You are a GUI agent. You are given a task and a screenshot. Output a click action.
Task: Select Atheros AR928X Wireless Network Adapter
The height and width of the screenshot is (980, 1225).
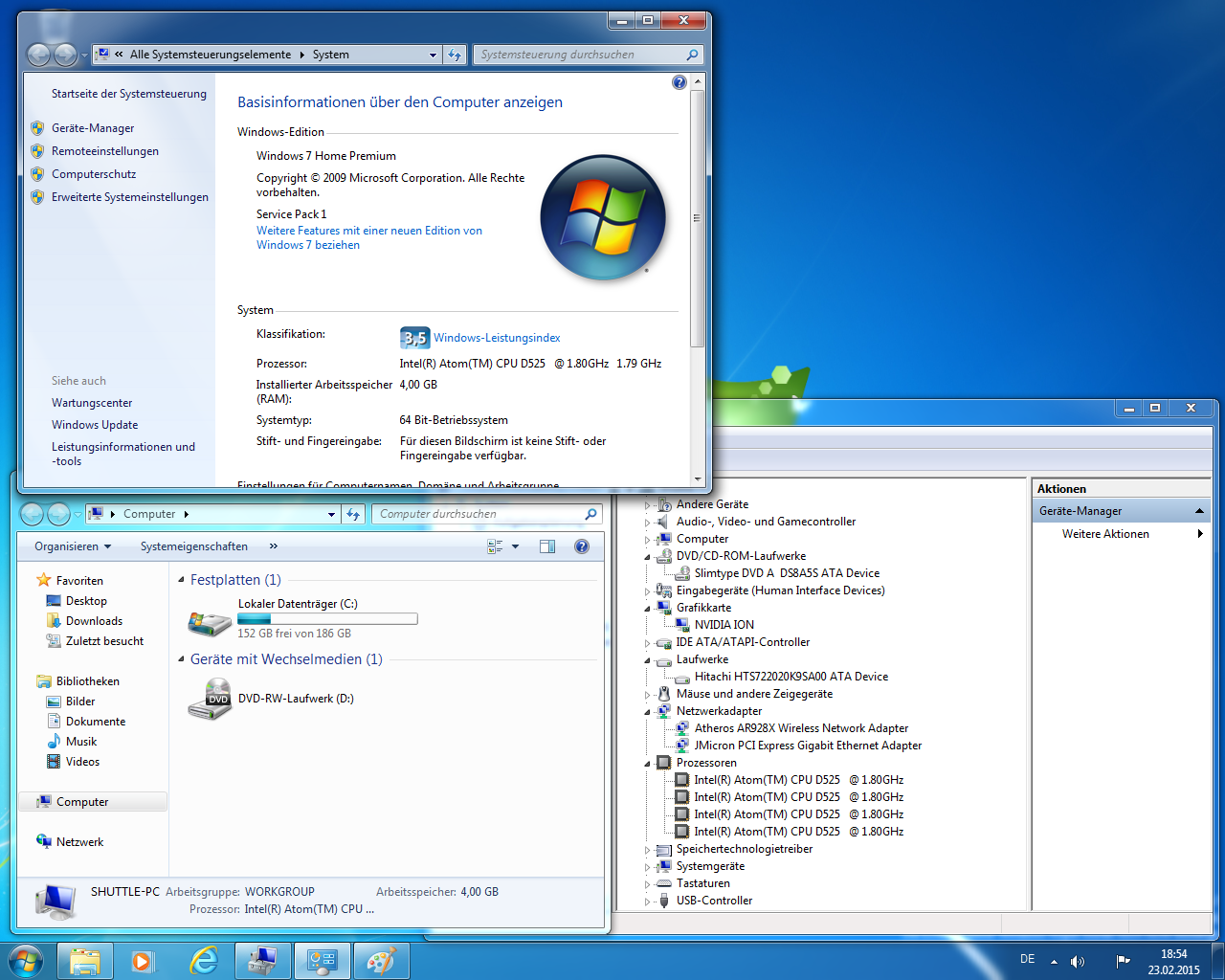801,728
